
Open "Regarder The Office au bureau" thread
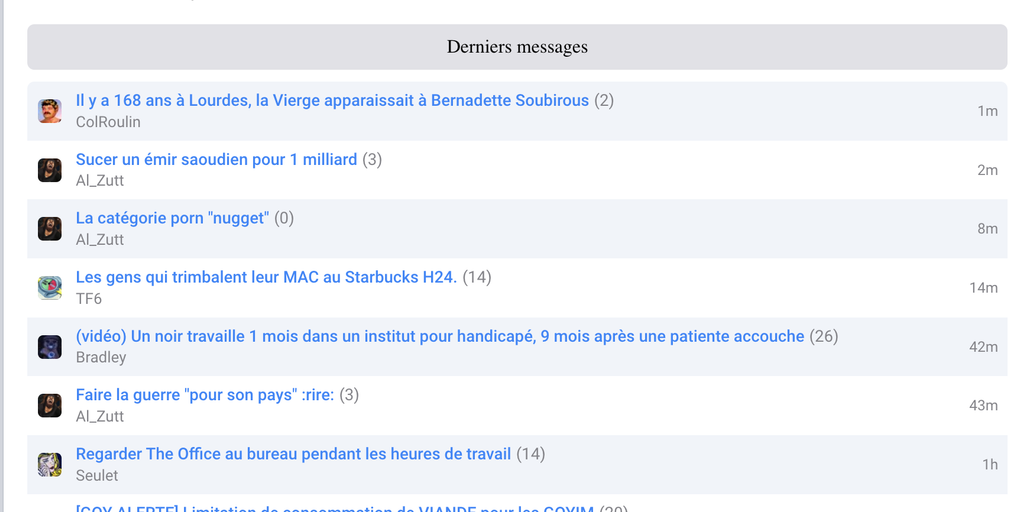(293, 454)
